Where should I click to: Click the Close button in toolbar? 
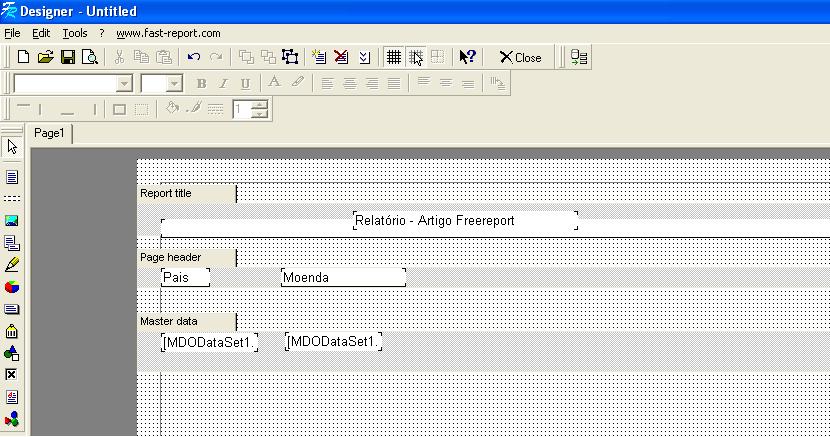pos(520,57)
